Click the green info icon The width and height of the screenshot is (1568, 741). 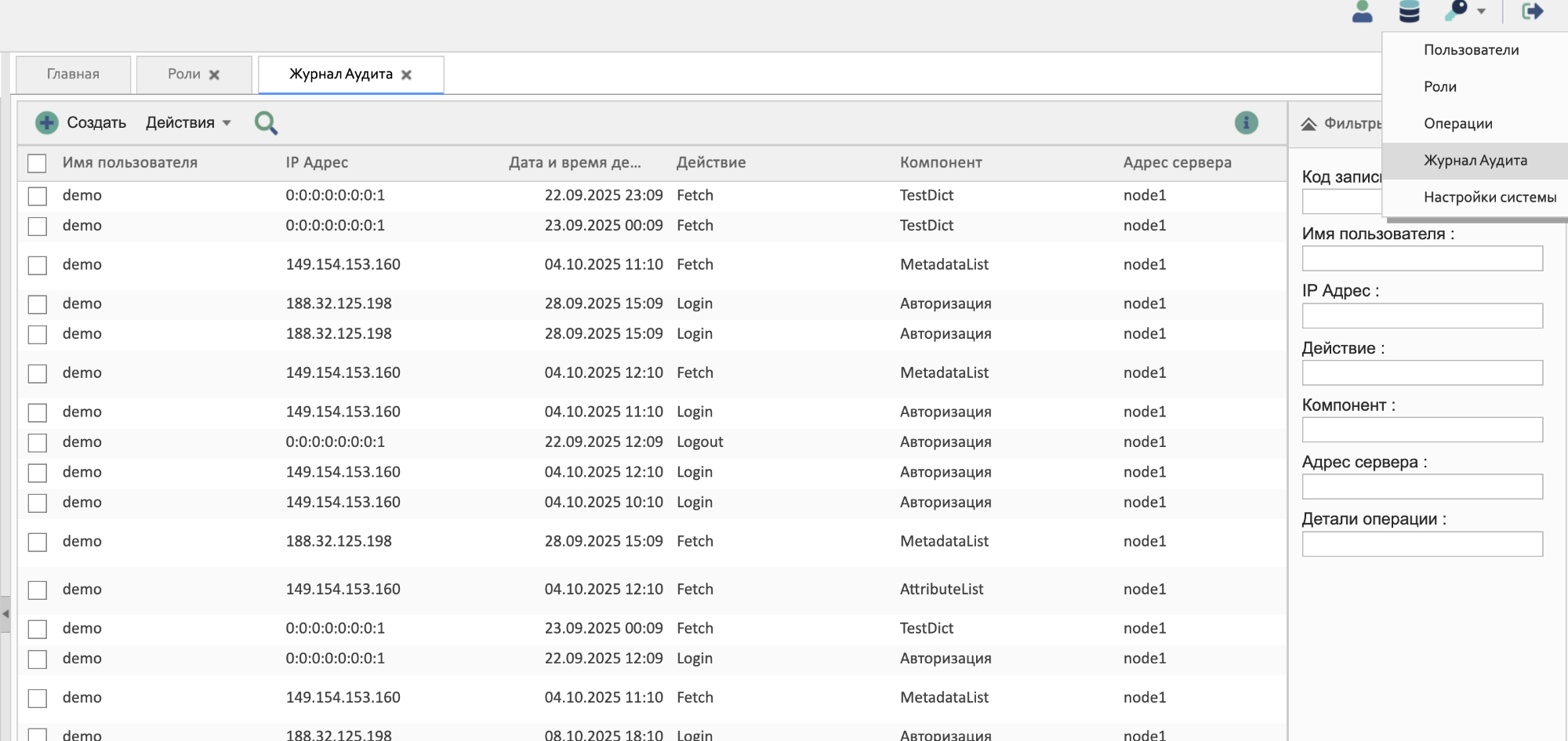click(x=1246, y=122)
